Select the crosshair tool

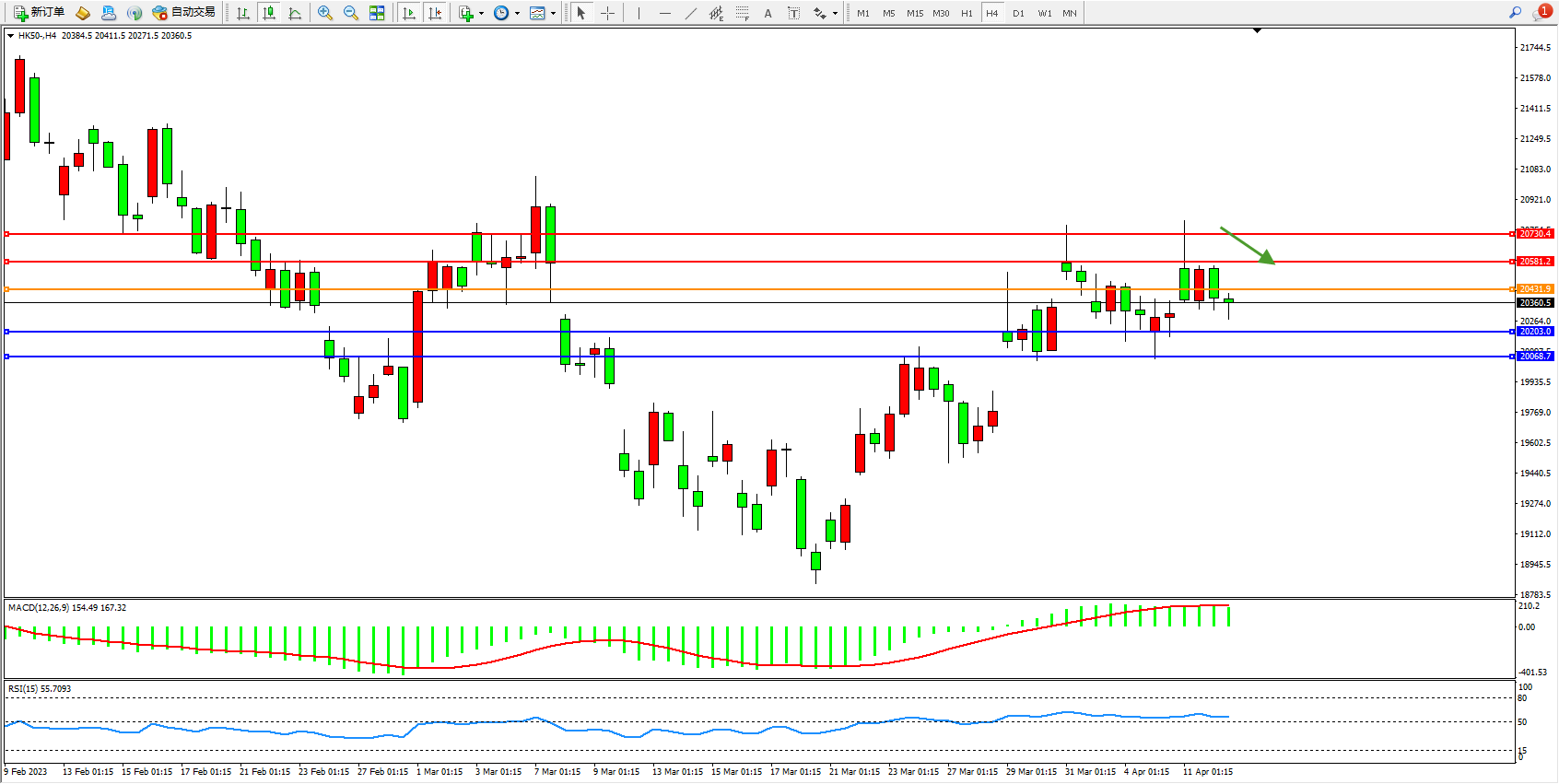click(607, 13)
